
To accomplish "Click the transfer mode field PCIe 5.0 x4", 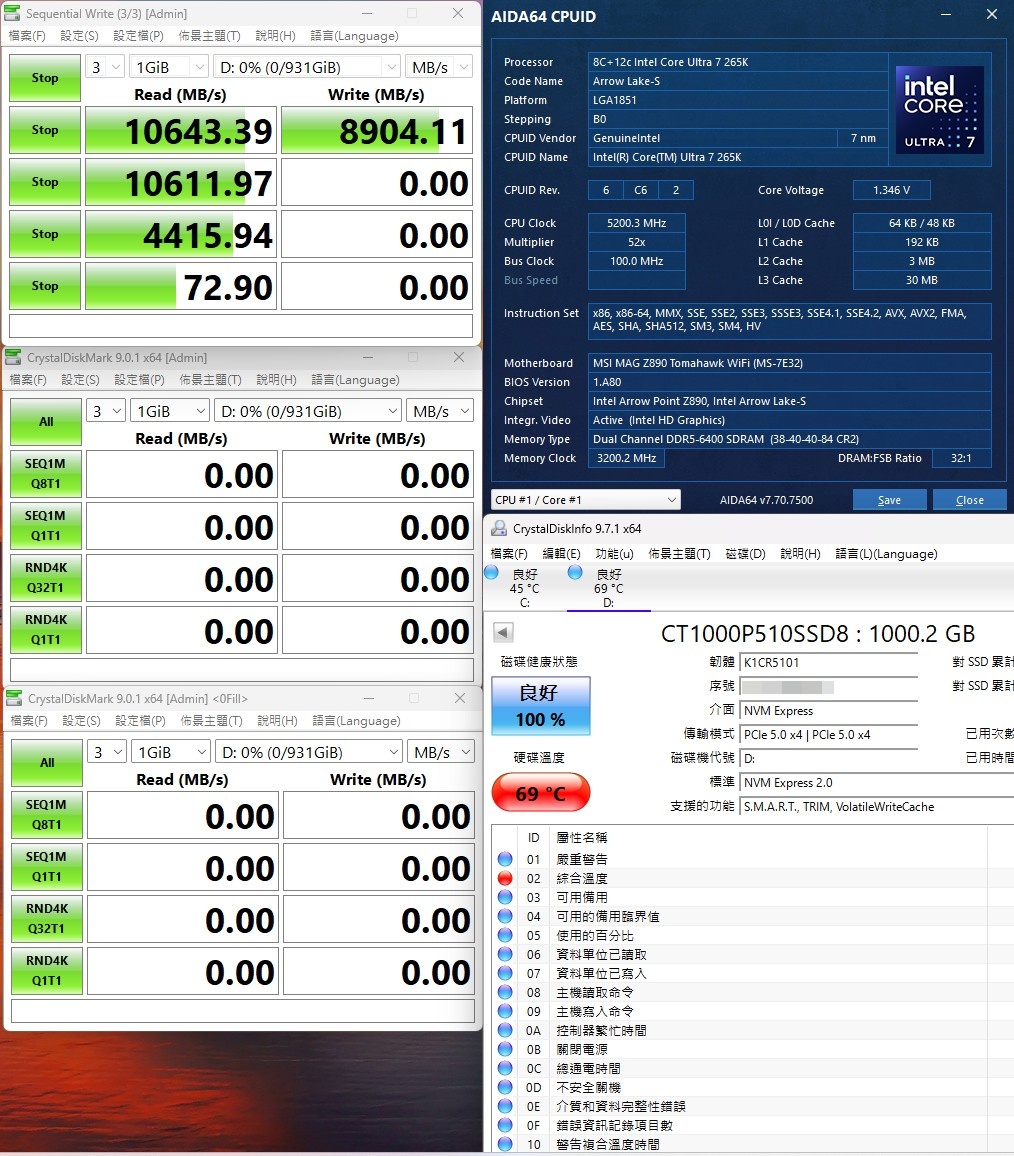I will click(x=829, y=734).
